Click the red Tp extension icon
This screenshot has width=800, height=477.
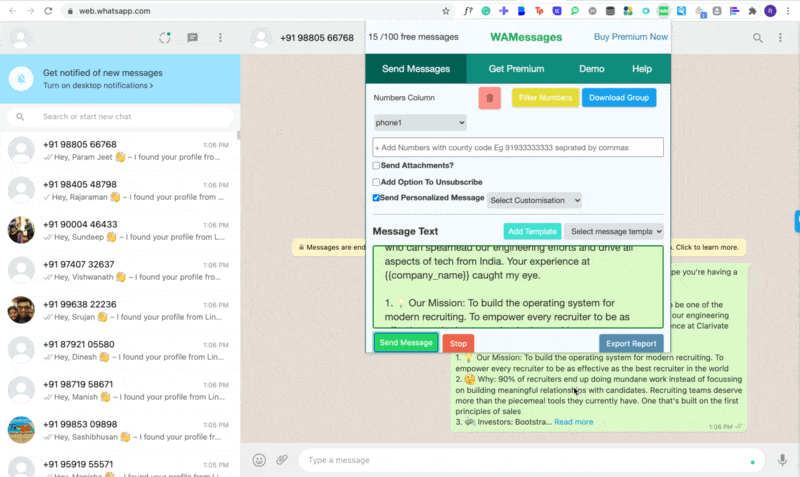[539, 11]
